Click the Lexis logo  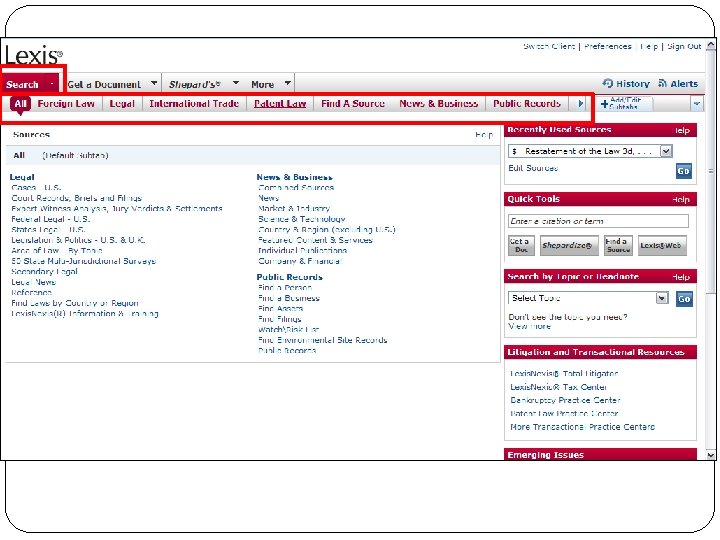(34, 55)
